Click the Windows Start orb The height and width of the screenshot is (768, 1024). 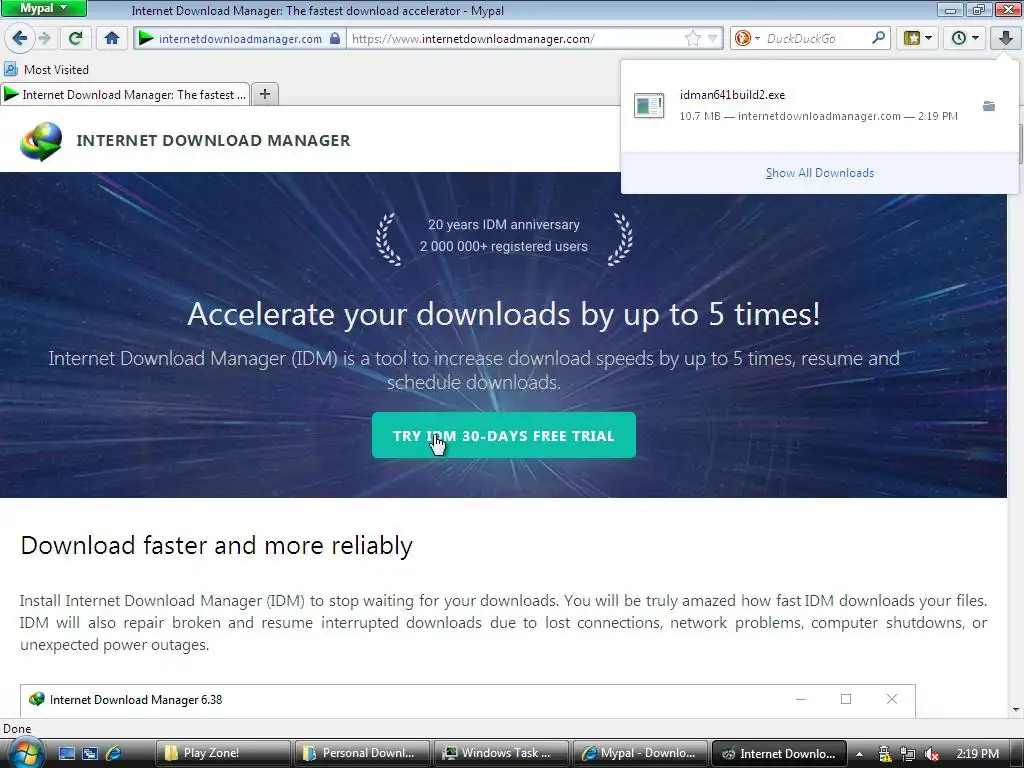click(26, 753)
